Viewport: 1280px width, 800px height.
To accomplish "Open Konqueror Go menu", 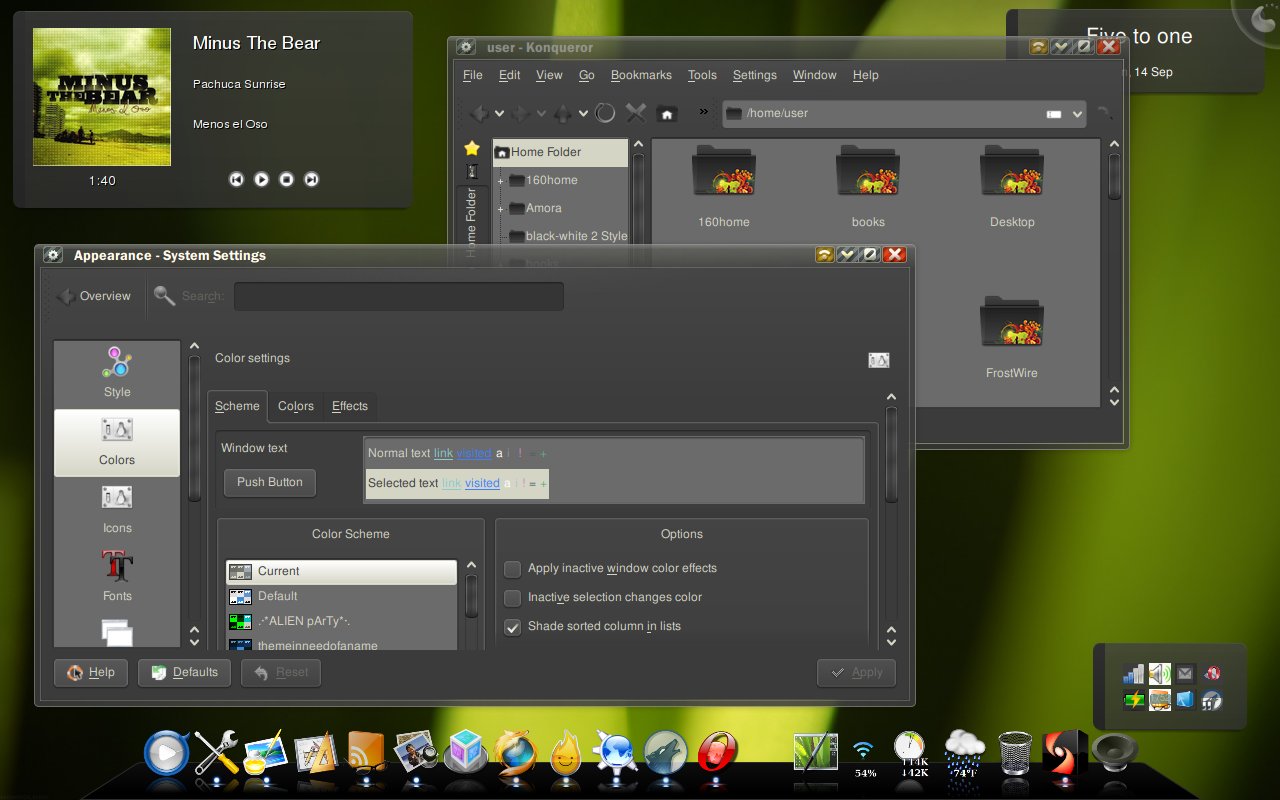I will (587, 75).
